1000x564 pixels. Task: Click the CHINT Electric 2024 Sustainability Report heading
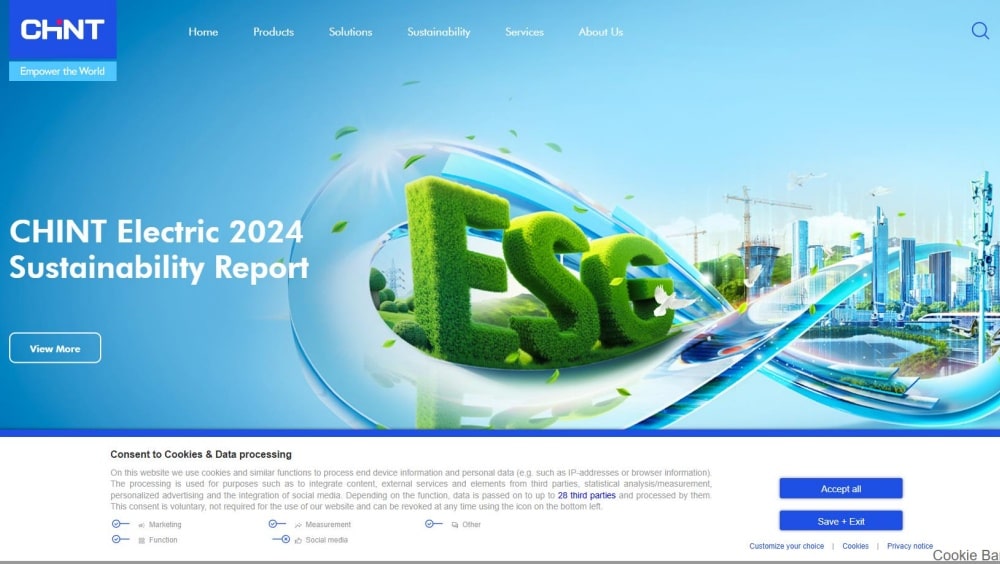click(x=159, y=249)
